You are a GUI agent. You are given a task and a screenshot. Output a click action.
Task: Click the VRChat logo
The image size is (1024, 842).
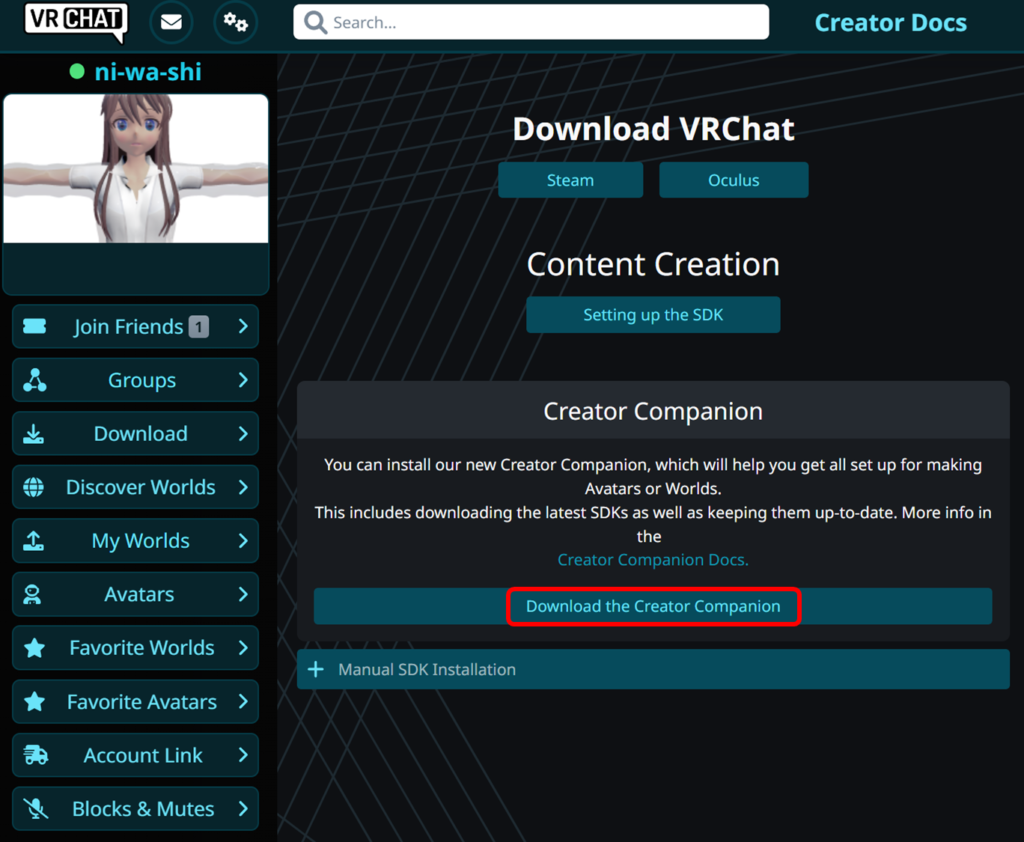76,22
